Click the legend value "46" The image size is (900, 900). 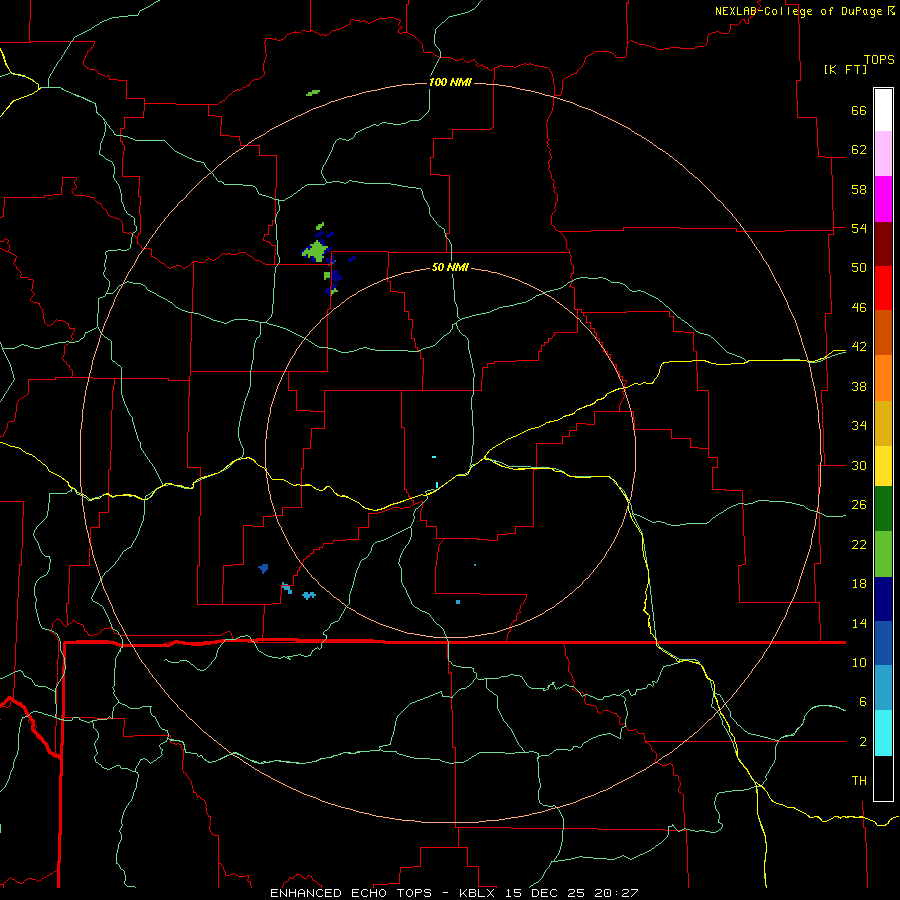(x=859, y=308)
